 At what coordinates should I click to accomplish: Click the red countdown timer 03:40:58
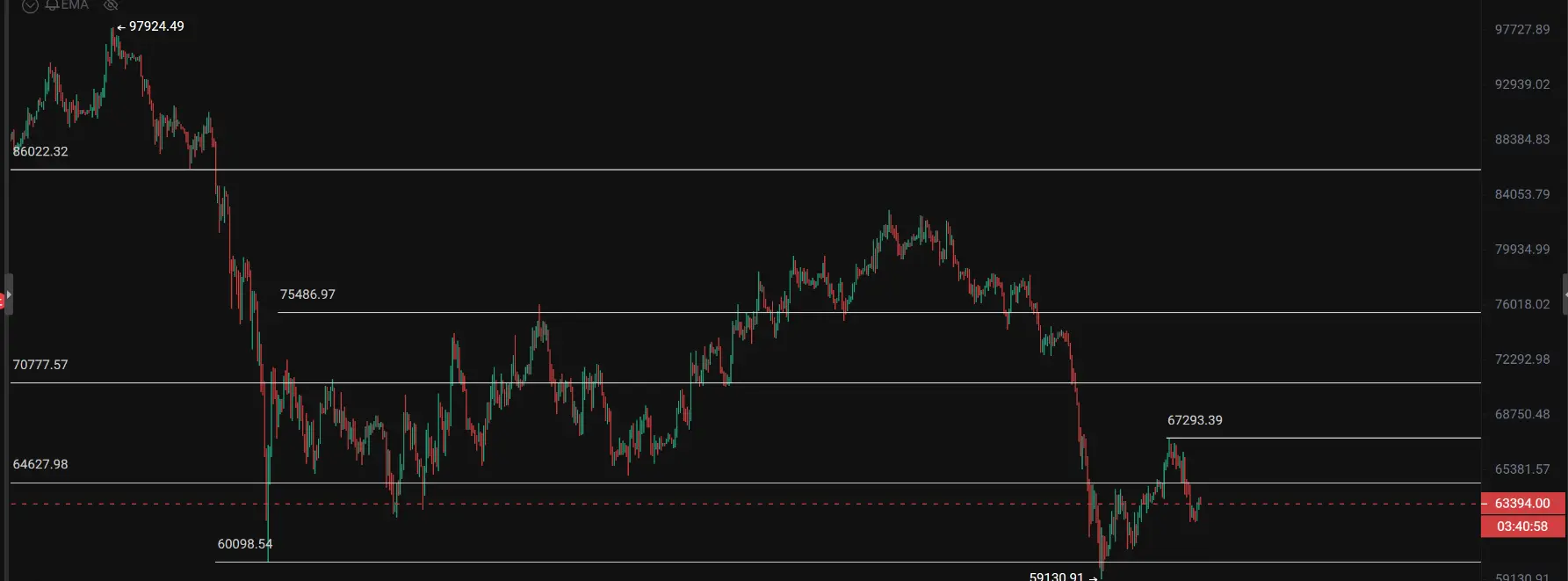coord(1522,527)
